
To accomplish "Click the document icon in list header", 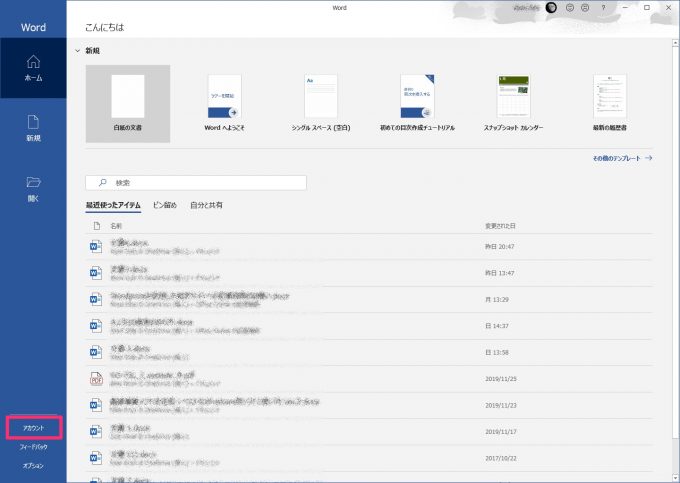I will pos(97,226).
